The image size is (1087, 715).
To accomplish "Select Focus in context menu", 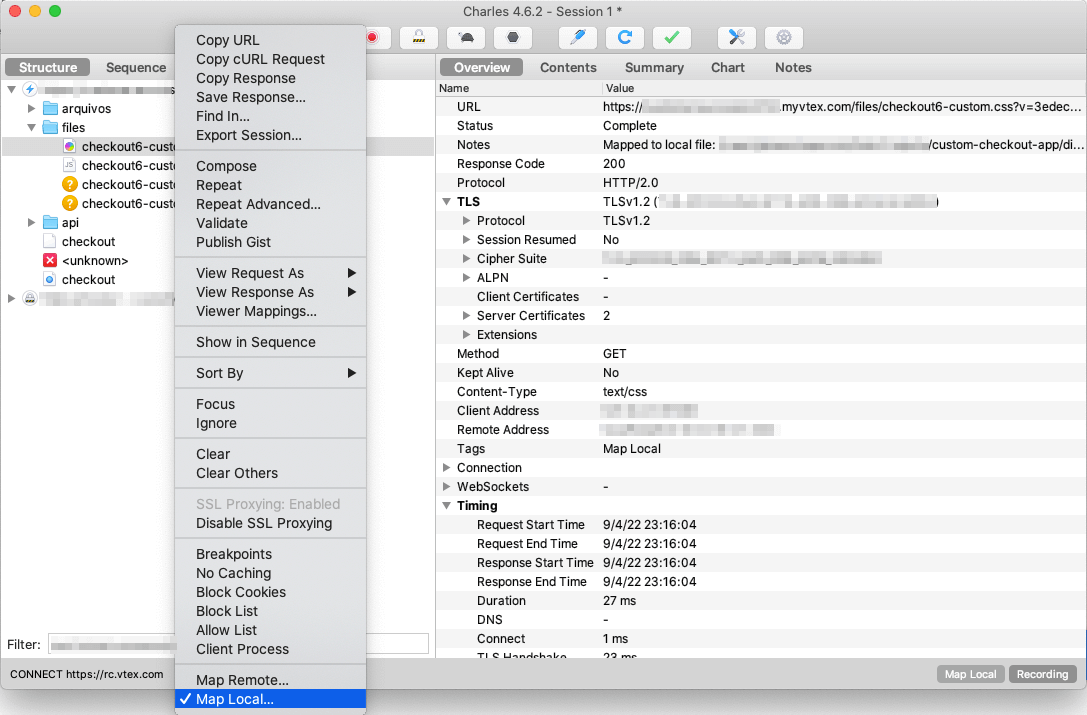I will (x=270, y=404).
